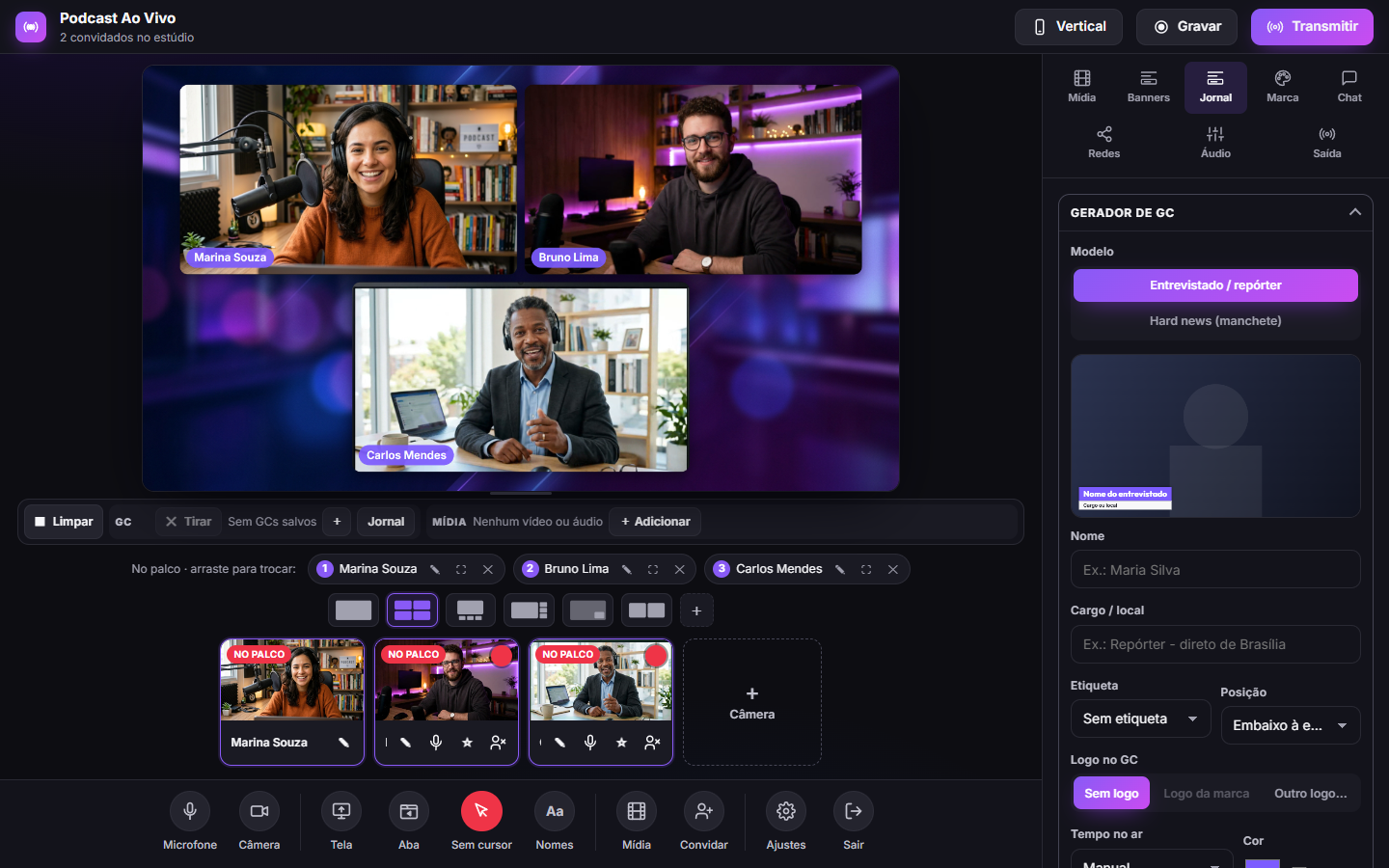Select the Hard news (manchete) model
The width and height of the screenshot is (1389, 868).
click(1215, 321)
